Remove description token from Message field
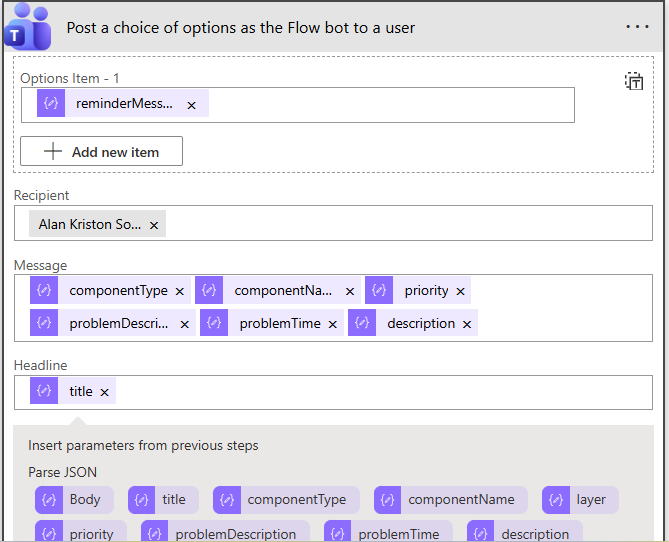The width and height of the screenshot is (669, 542). coord(467,324)
